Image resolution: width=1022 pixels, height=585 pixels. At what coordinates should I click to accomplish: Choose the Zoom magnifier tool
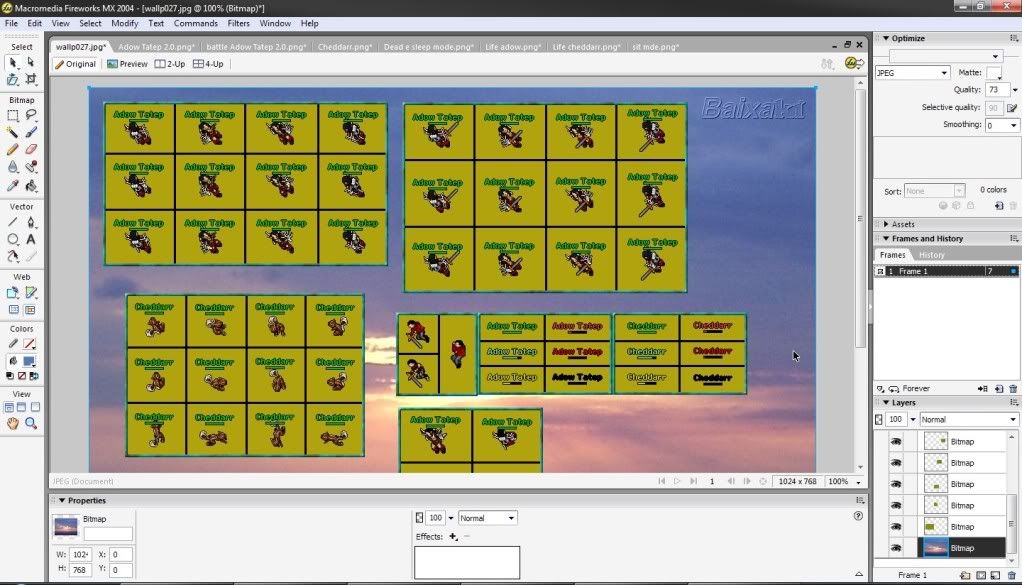coord(31,424)
